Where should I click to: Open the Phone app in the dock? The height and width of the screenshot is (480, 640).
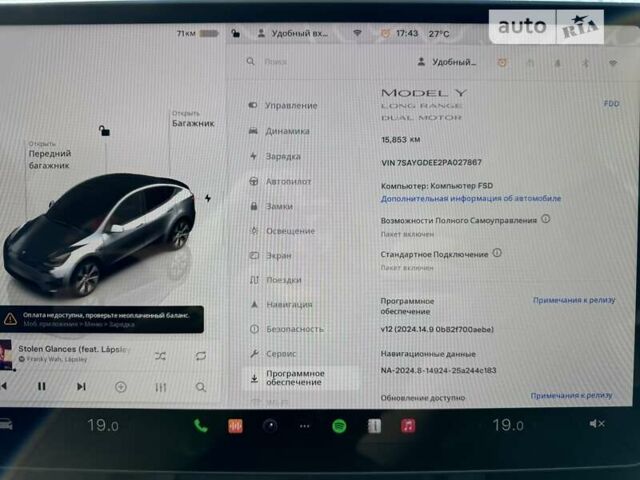[200, 426]
